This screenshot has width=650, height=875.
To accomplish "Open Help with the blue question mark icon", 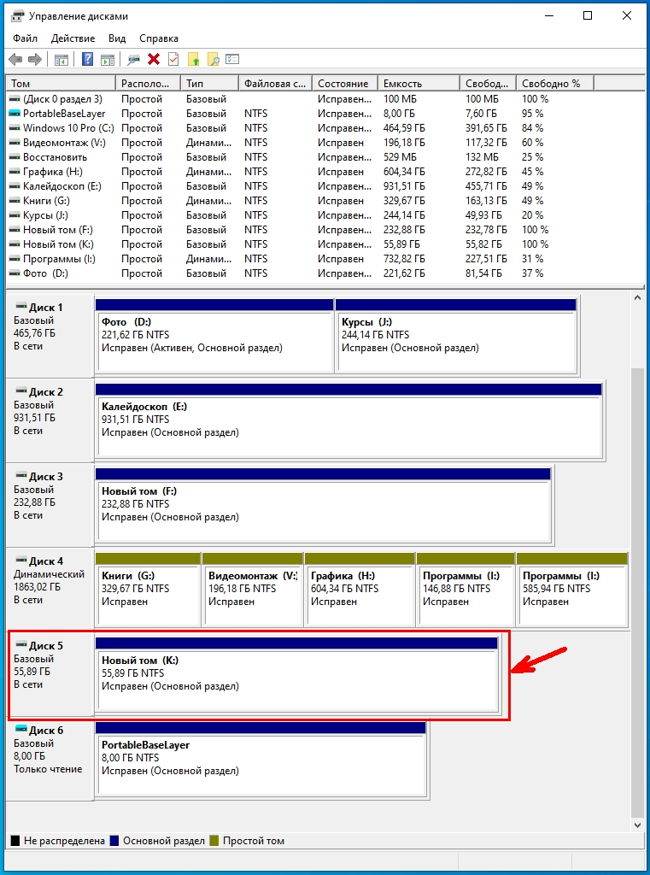I will [88, 59].
